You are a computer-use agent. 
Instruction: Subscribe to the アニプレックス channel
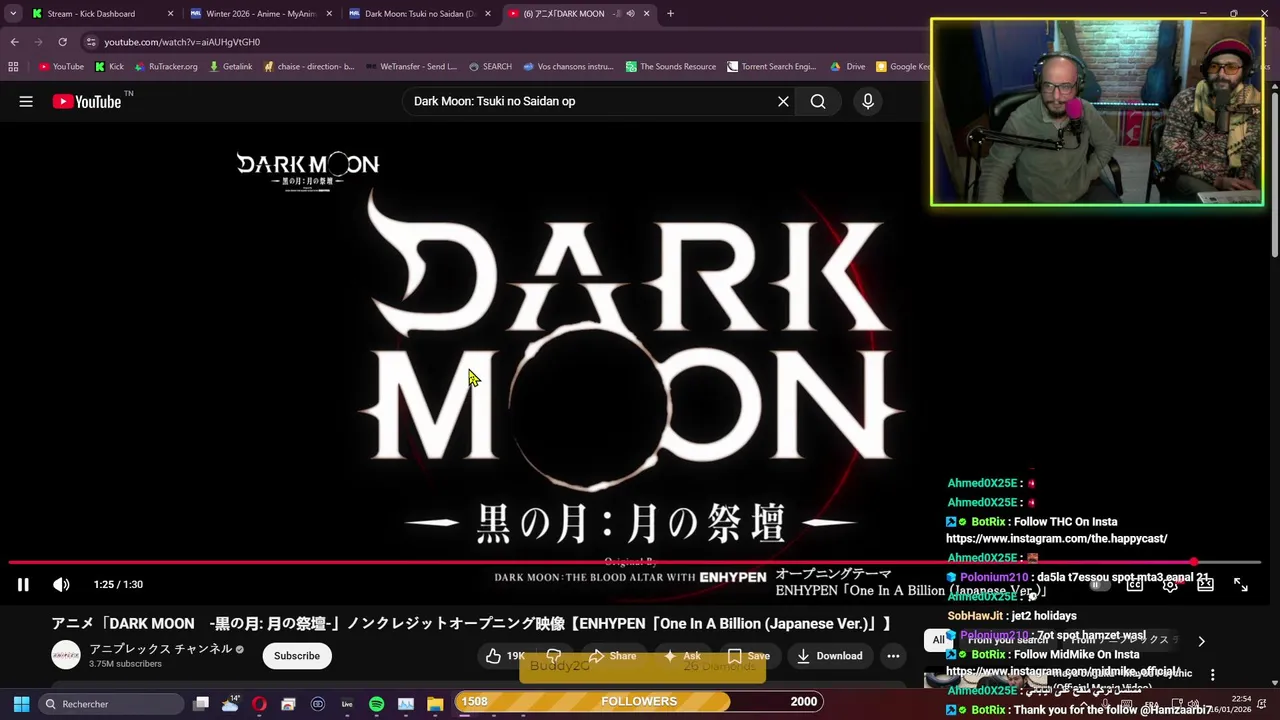[x=297, y=656]
